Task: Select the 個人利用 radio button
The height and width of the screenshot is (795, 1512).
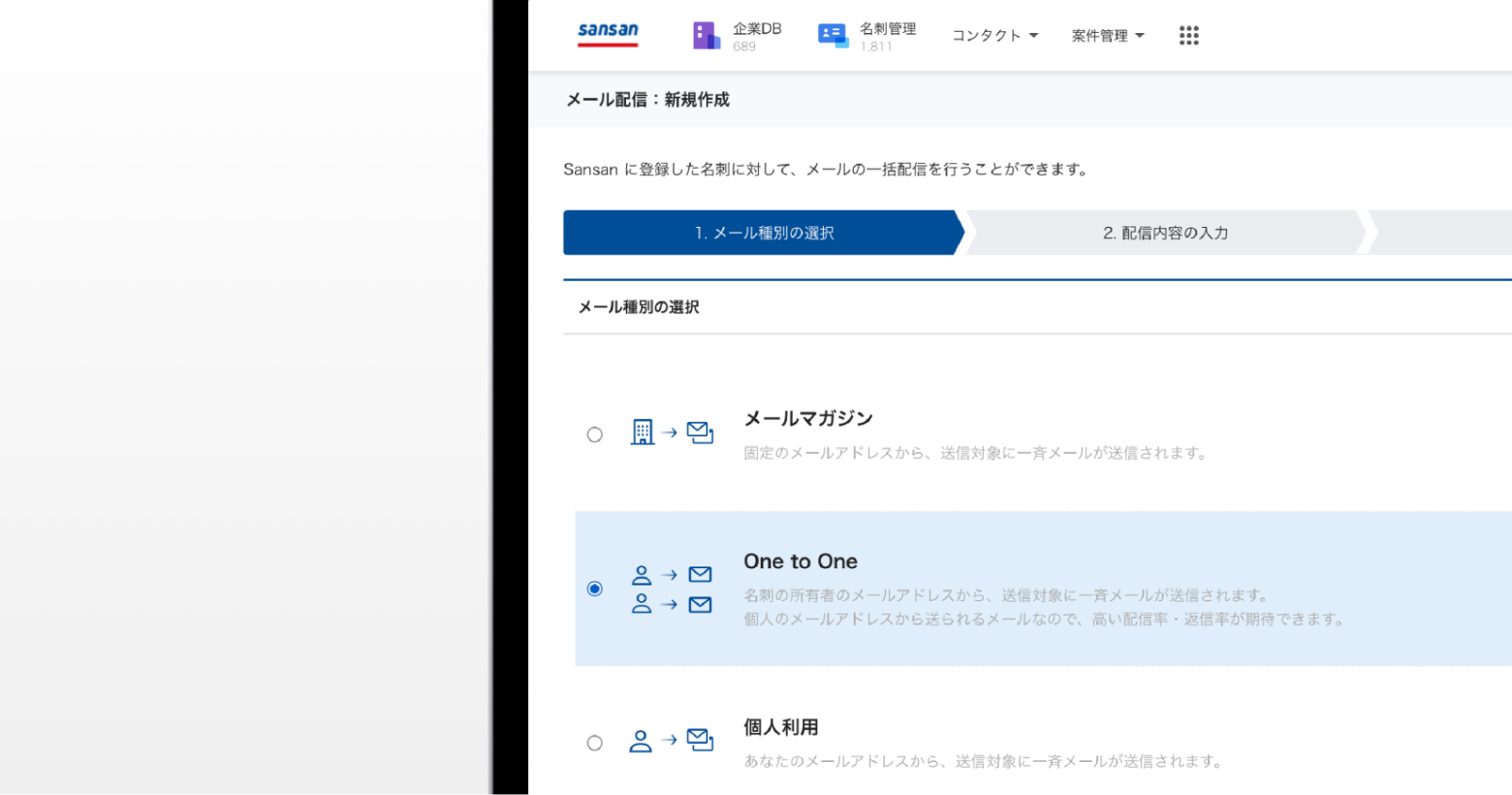Action: (x=595, y=743)
